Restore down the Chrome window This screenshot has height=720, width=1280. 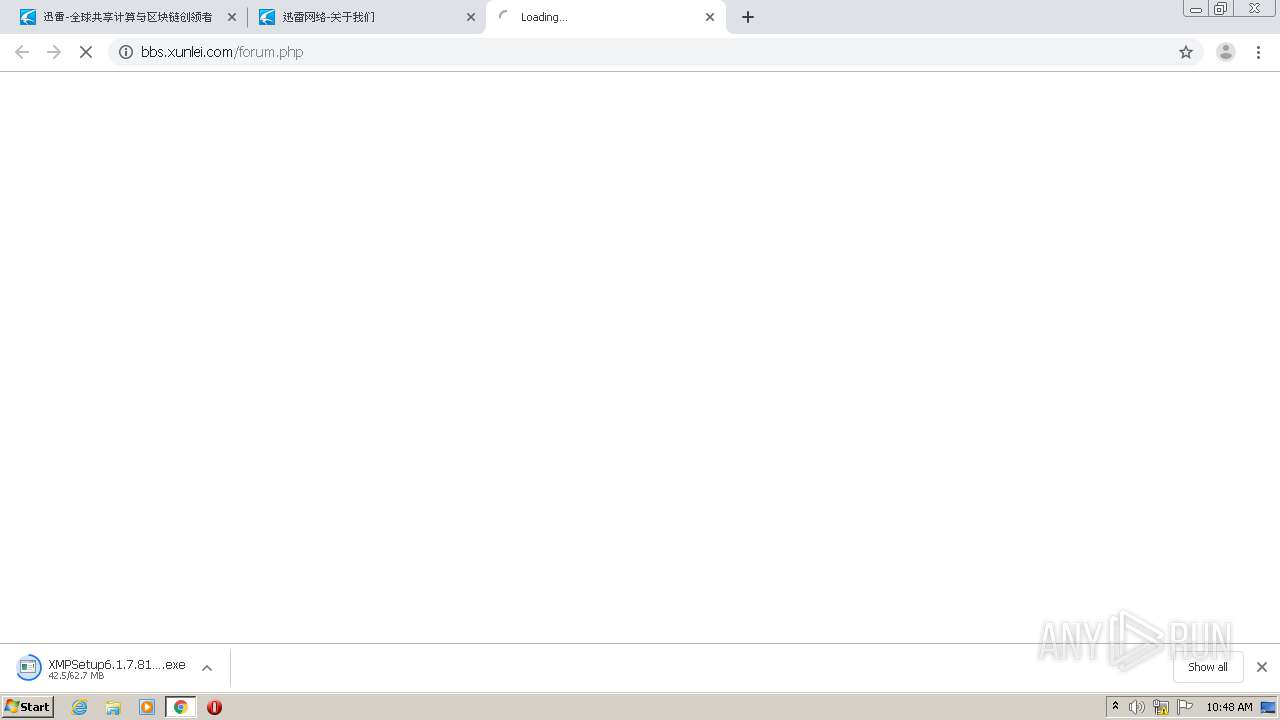pyautogui.click(x=1221, y=9)
